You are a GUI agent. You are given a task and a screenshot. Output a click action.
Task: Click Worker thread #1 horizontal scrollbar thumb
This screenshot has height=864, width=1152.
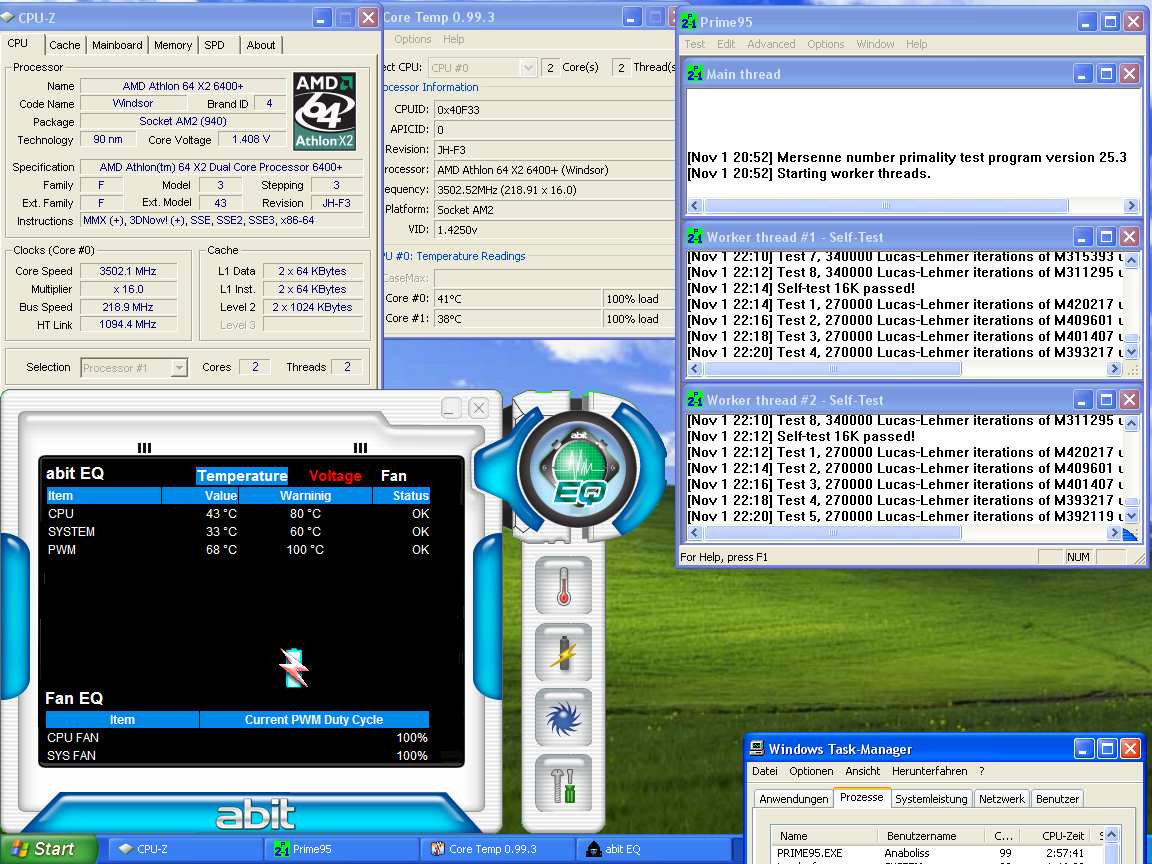(832, 369)
